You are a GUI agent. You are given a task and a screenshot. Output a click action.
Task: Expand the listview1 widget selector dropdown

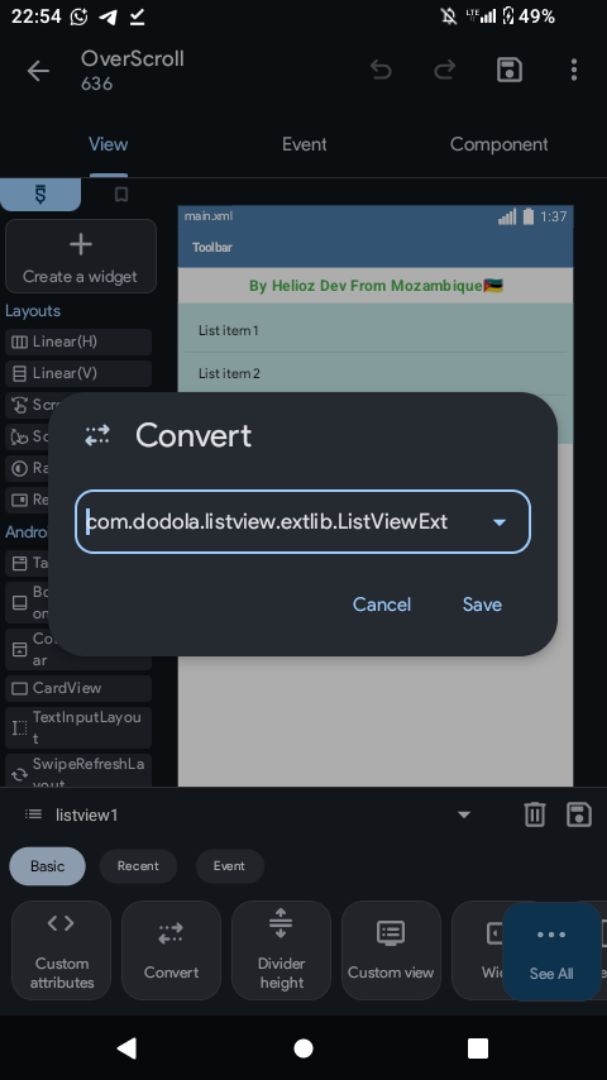[464, 815]
